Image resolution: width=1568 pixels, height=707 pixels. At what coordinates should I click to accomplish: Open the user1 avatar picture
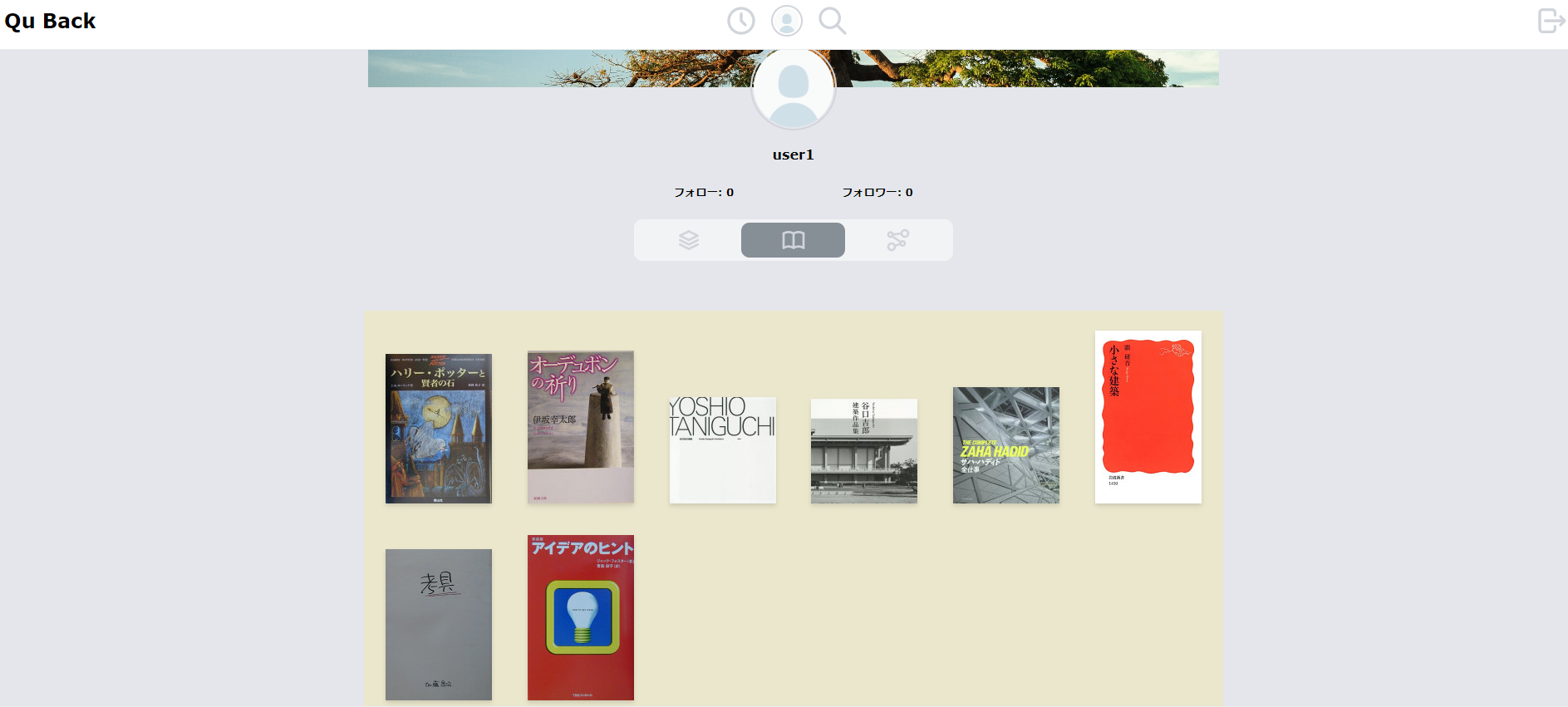tap(793, 88)
